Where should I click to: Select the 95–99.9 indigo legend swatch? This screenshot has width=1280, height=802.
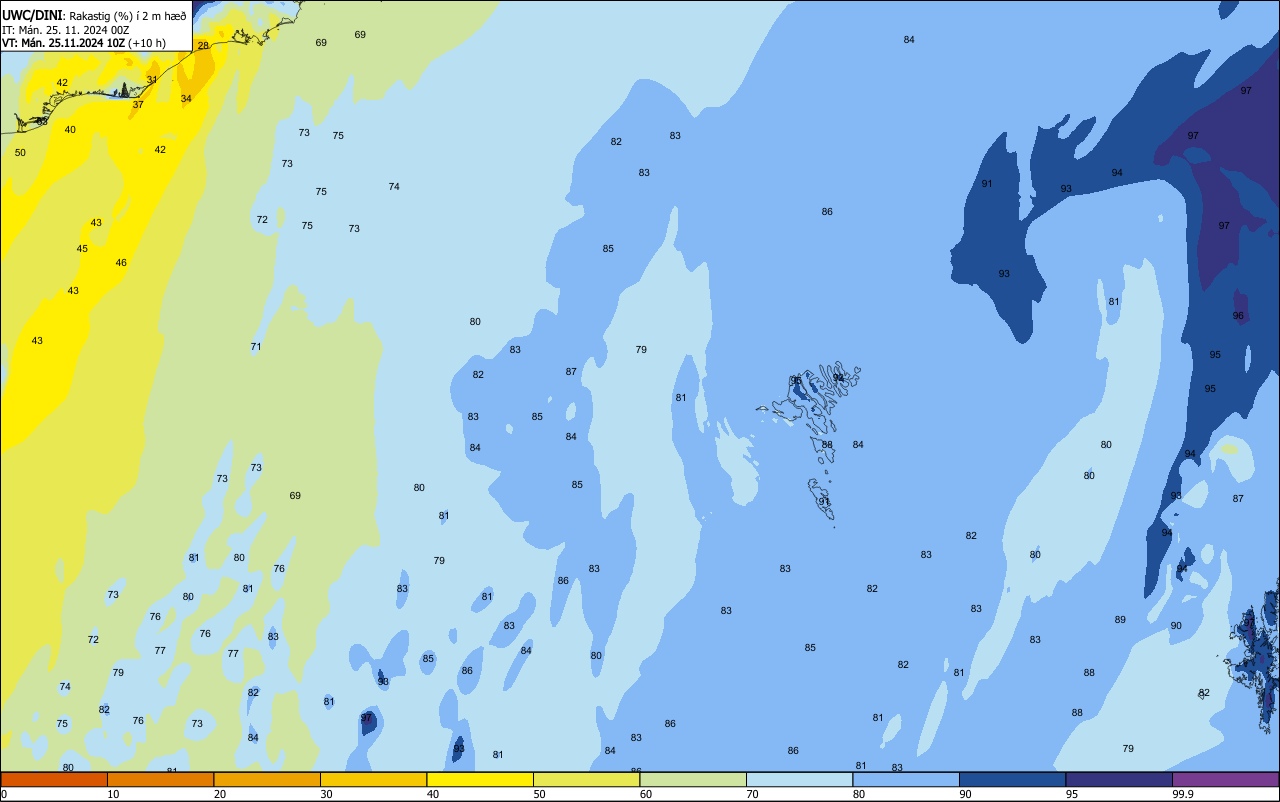pos(1119,779)
